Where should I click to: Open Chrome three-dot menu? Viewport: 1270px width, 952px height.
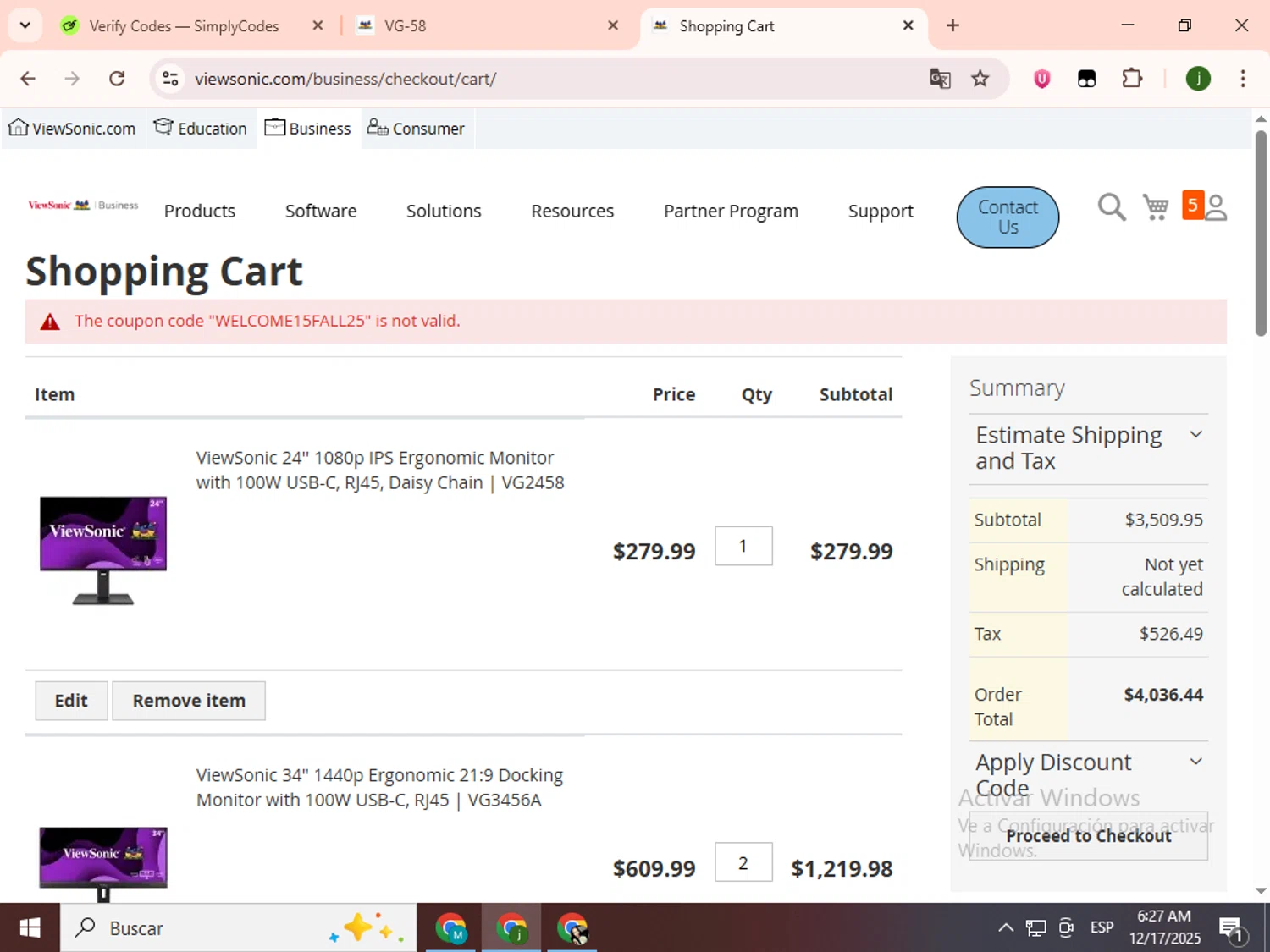coord(1243,79)
